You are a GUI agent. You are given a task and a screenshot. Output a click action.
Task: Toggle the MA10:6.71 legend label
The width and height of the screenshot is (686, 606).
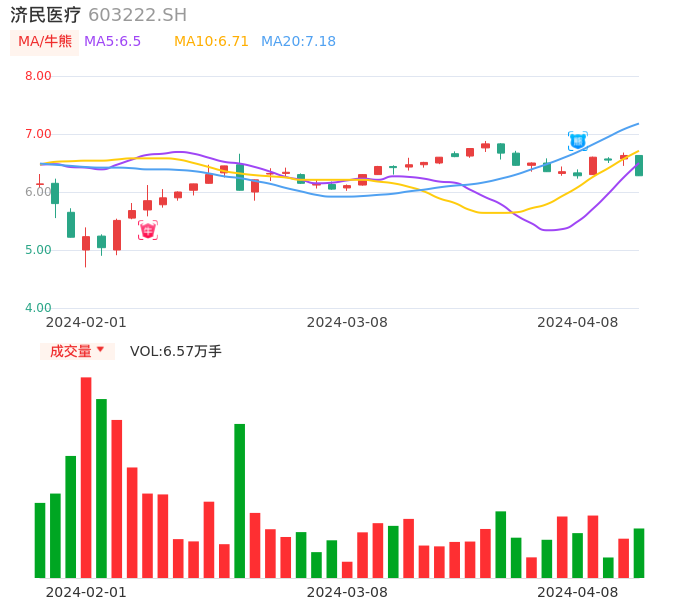[211, 42]
